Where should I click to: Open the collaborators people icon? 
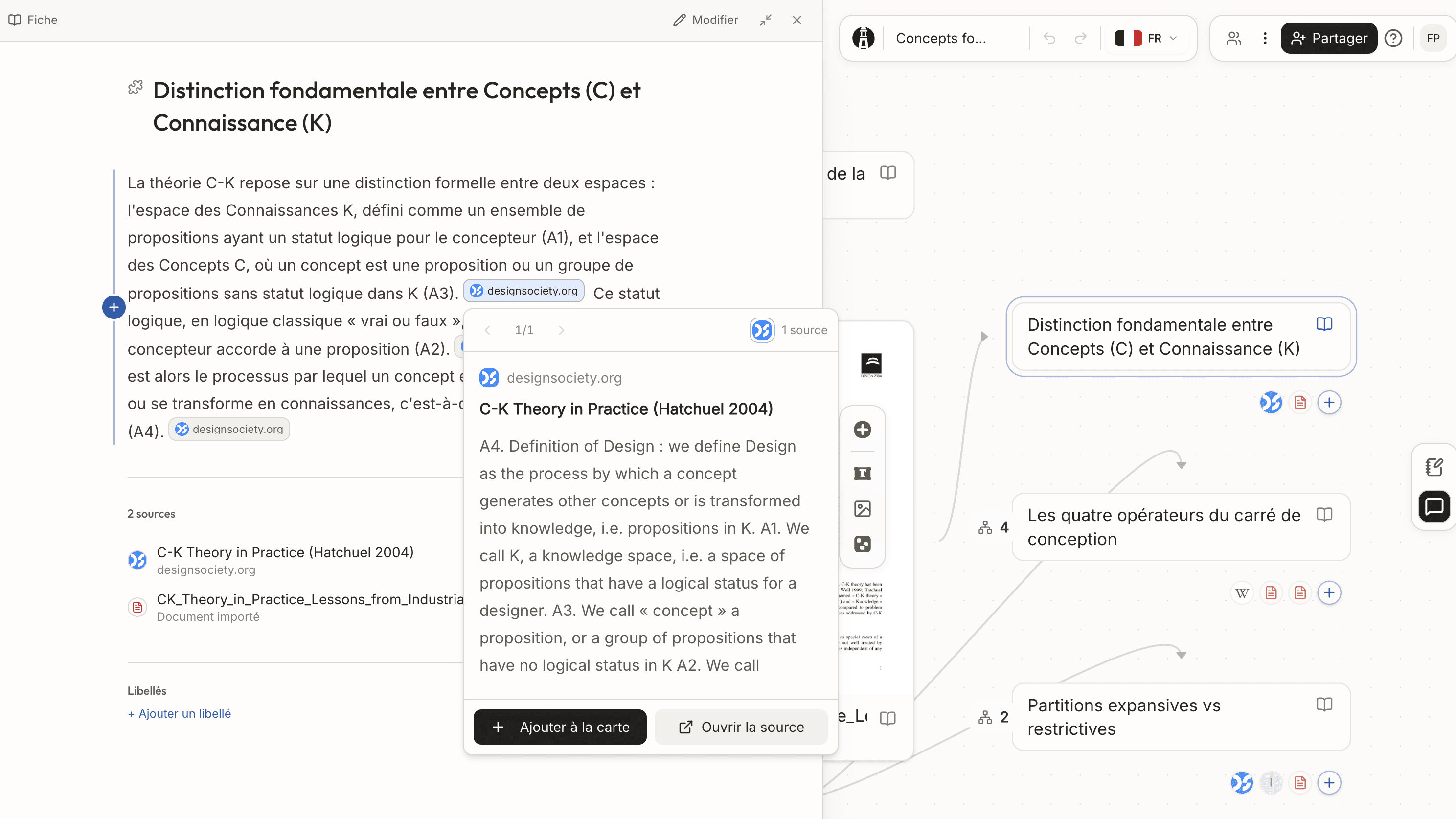[x=1233, y=38]
